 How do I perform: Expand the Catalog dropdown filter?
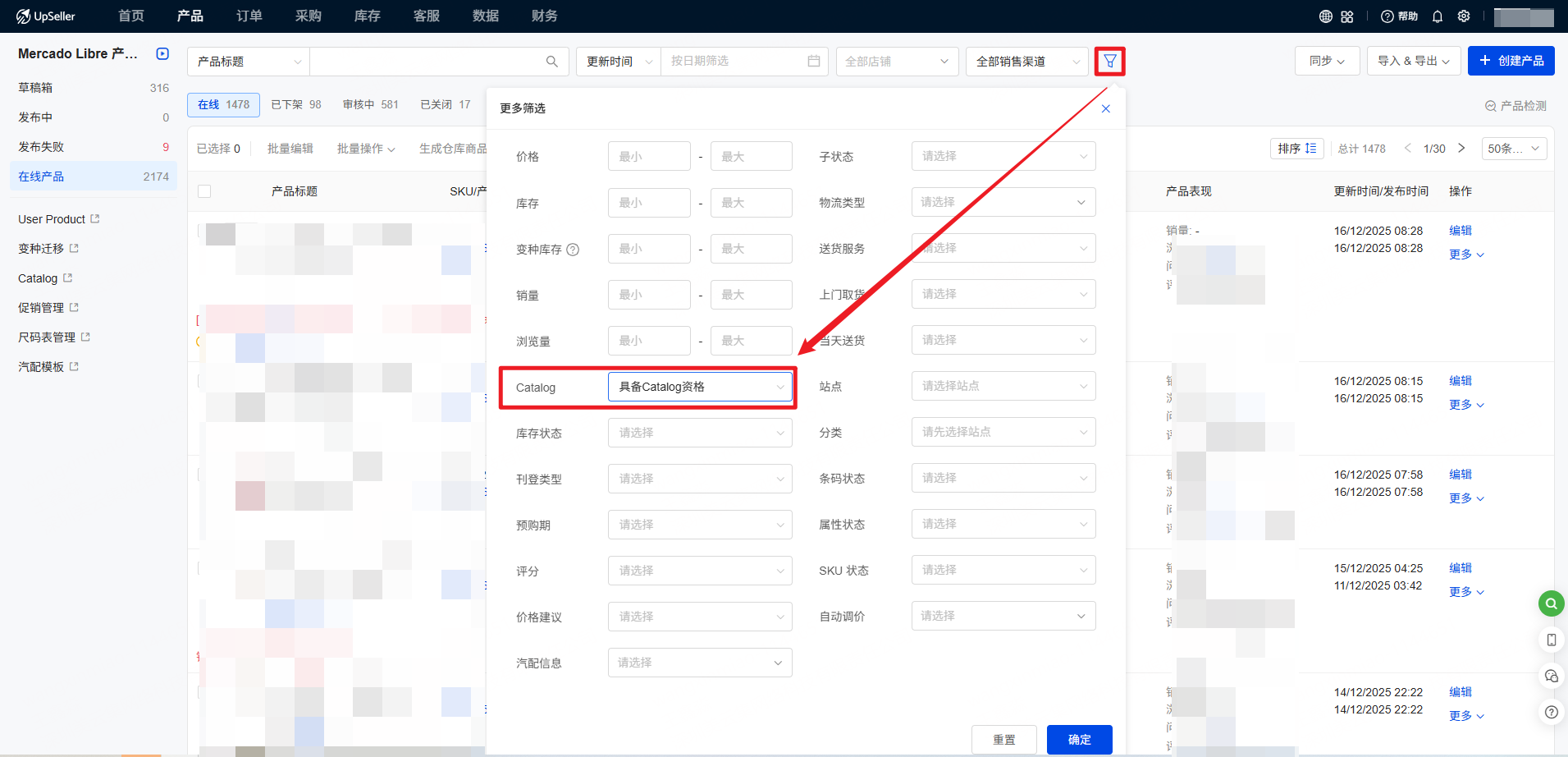(700, 387)
